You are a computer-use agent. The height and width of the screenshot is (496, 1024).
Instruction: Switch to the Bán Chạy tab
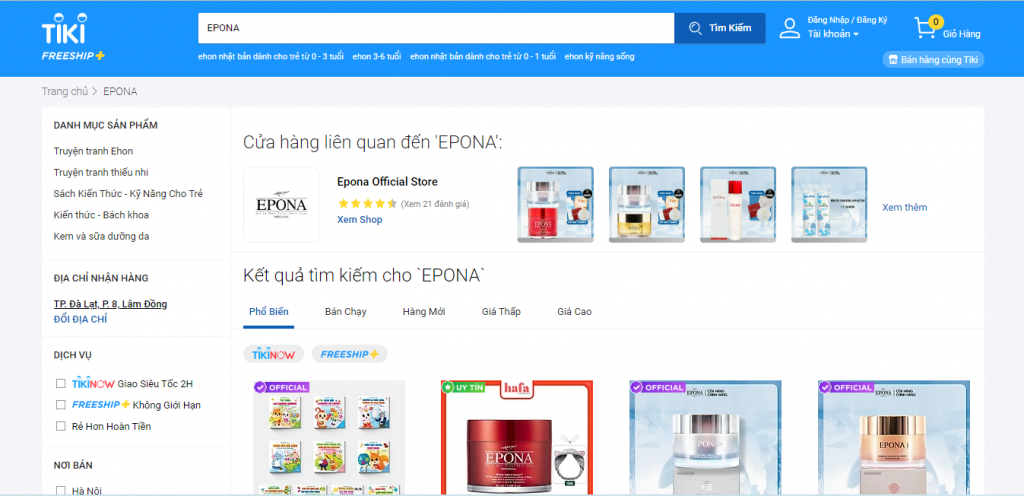point(345,312)
